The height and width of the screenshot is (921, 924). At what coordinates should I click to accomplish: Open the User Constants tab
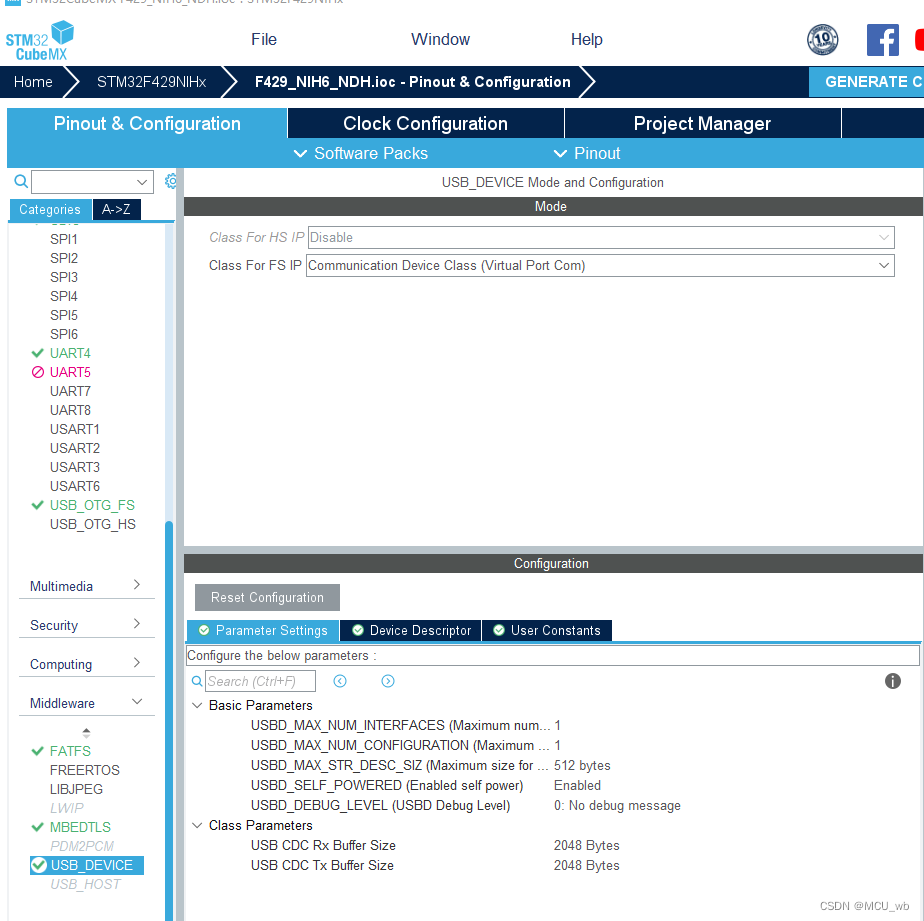click(x=547, y=630)
